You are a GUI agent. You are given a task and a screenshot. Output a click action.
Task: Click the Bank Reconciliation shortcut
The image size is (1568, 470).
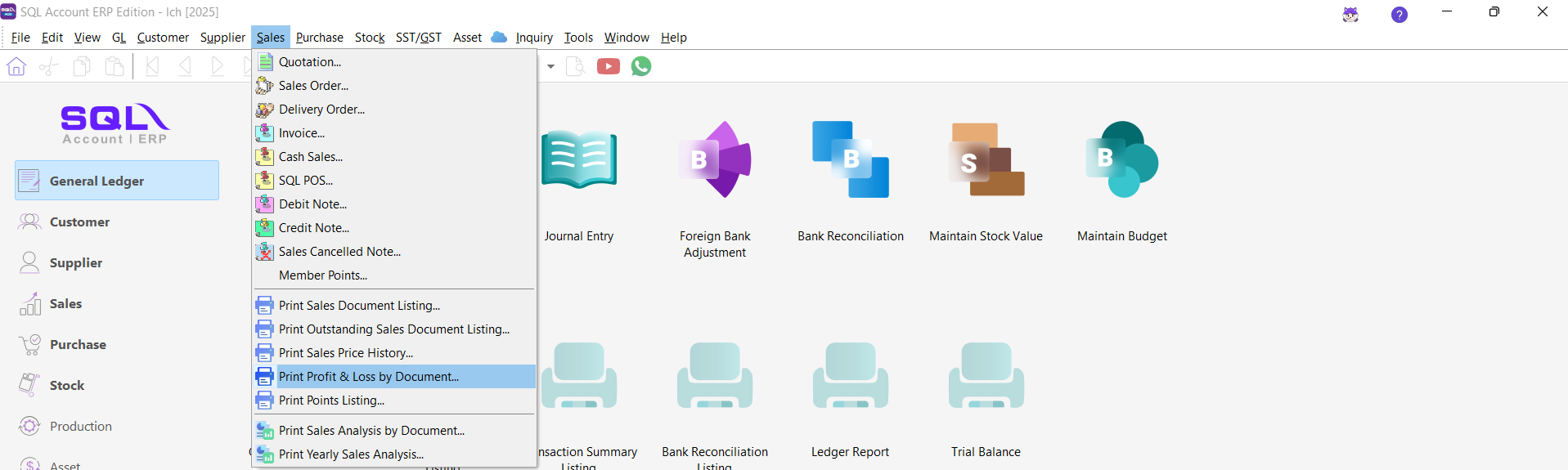click(850, 160)
